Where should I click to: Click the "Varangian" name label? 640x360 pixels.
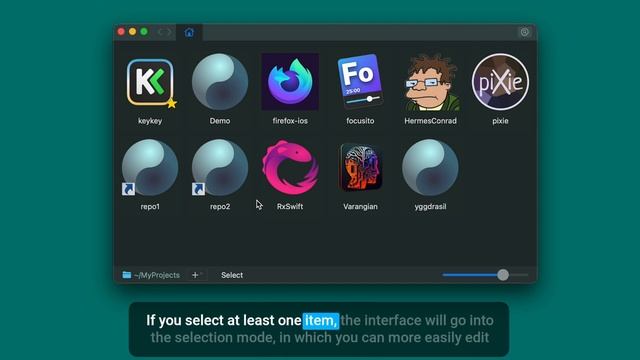(360, 207)
